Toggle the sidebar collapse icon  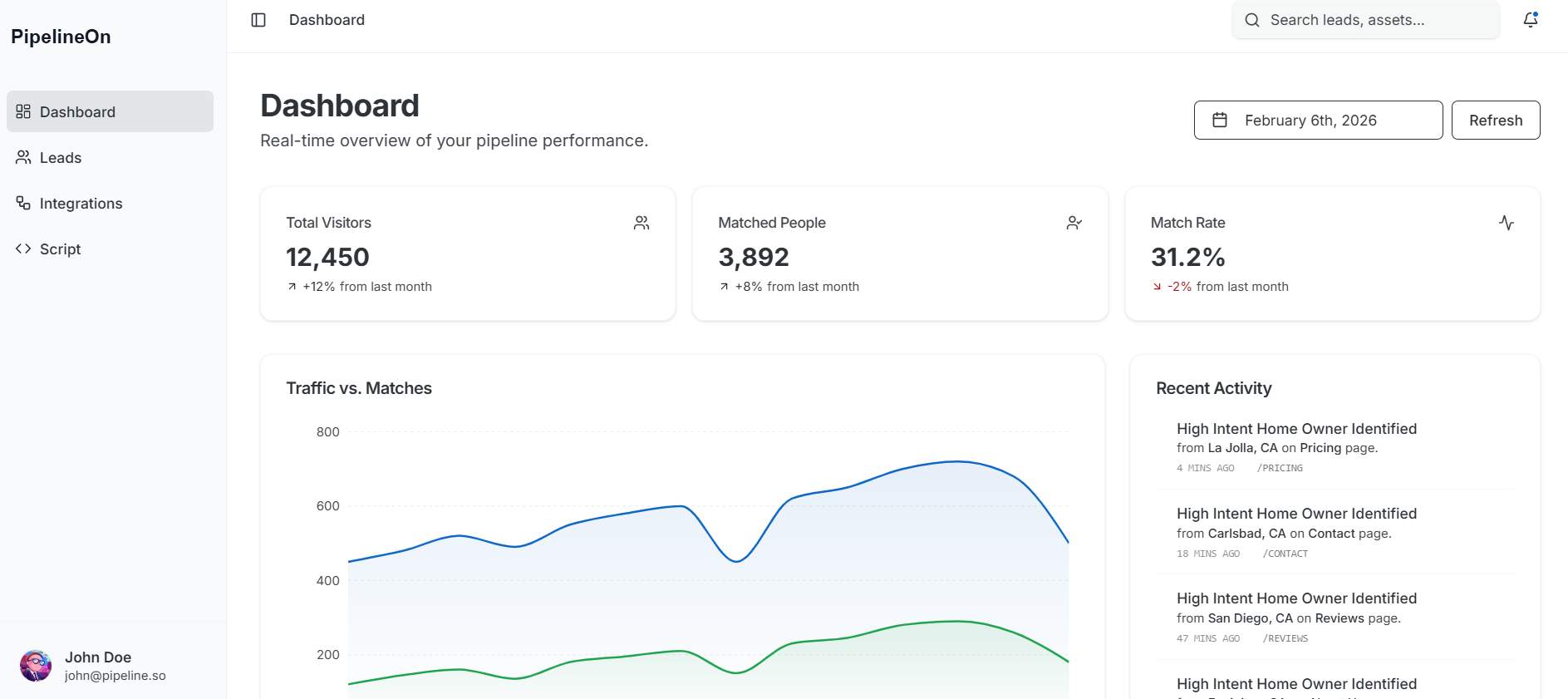click(258, 20)
